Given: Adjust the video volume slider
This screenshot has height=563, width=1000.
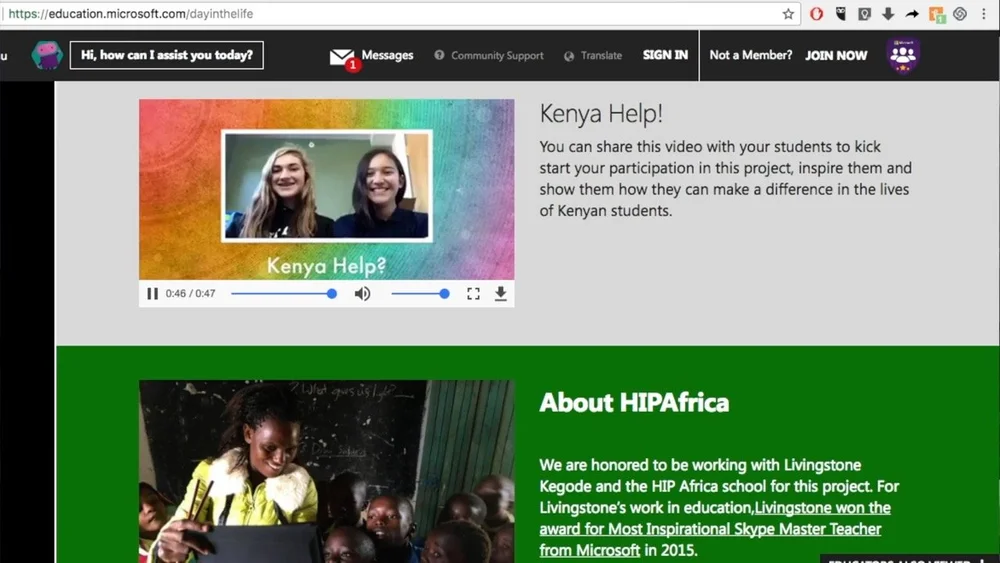Looking at the screenshot, I should click(x=420, y=293).
